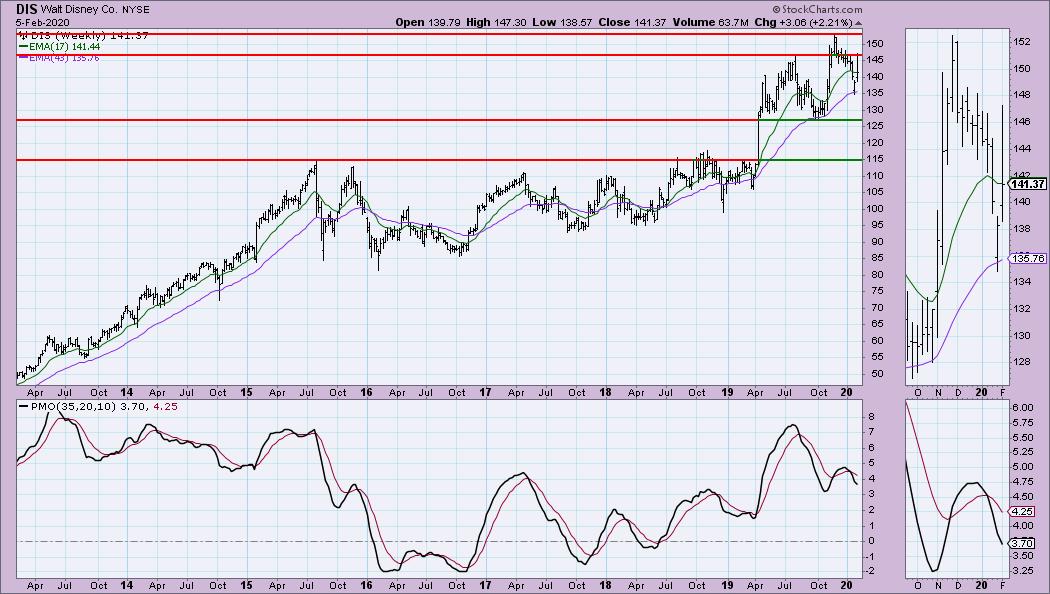The width and height of the screenshot is (1050, 594).
Task: Click the 15 year label on price chart axis
Action: (x=246, y=392)
